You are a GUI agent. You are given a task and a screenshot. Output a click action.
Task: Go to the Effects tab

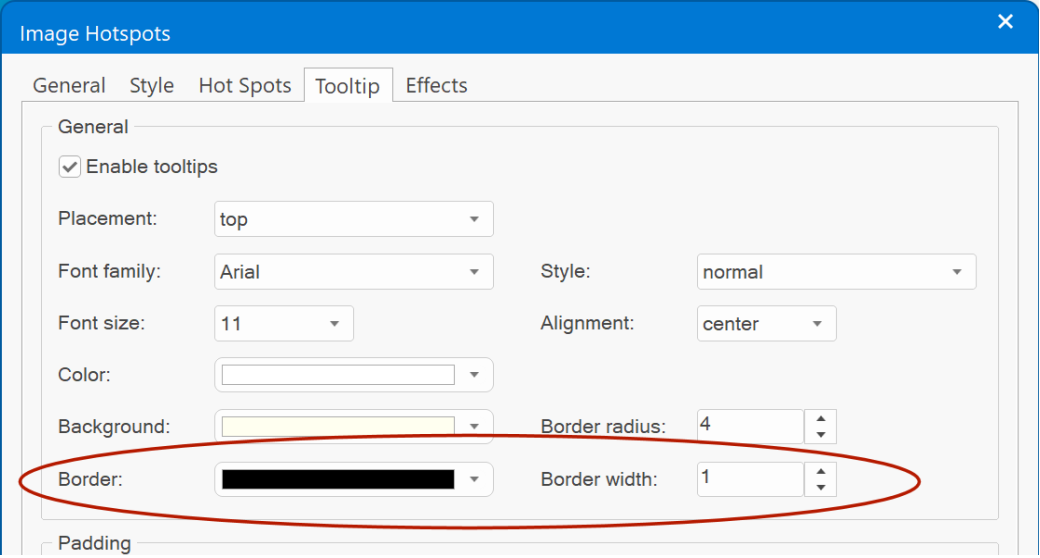[436, 86]
